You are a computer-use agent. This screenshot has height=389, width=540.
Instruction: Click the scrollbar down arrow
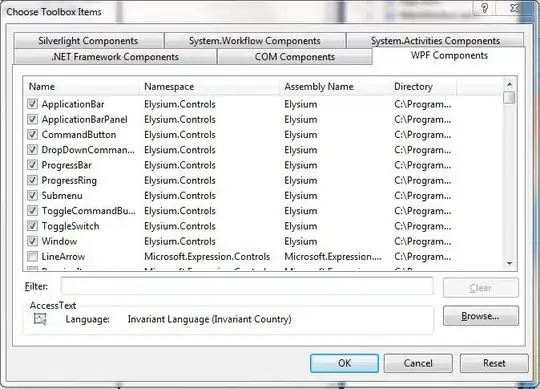coord(509,264)
